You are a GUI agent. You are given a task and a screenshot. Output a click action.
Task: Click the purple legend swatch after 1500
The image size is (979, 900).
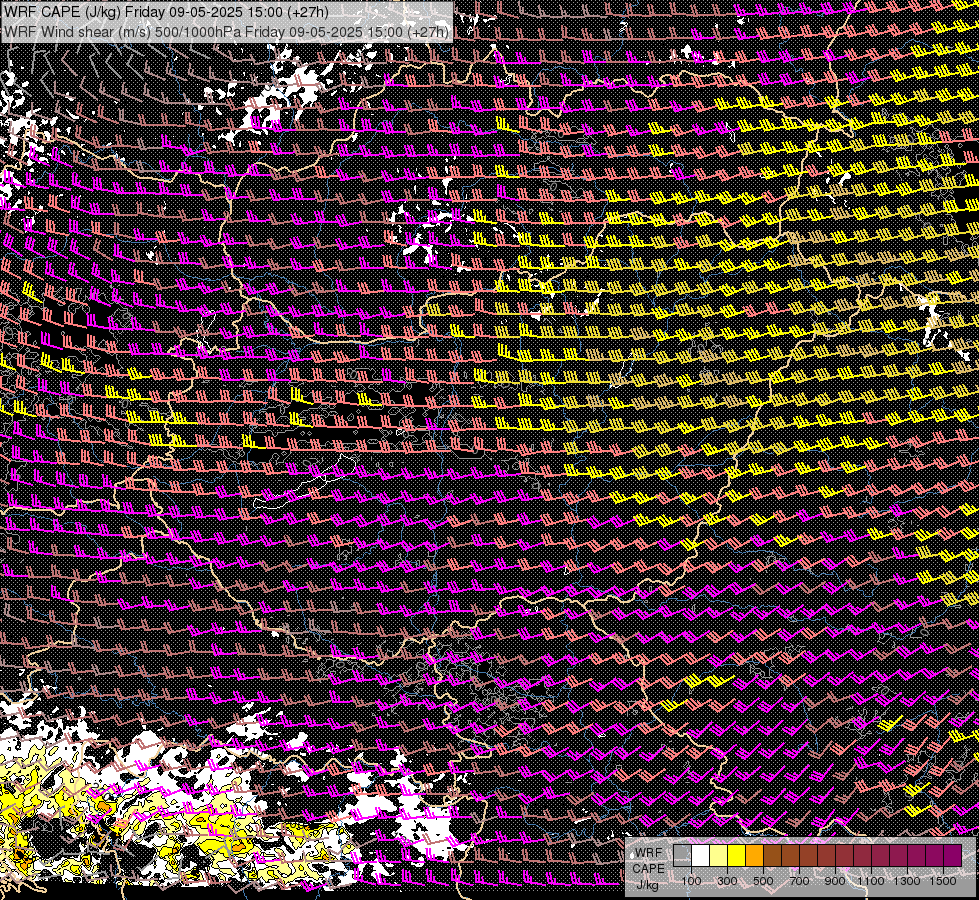(953, 856)
